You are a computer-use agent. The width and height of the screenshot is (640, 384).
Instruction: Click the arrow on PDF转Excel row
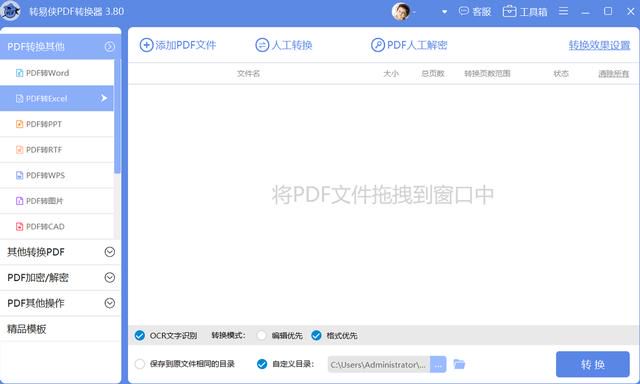point(104,98)
